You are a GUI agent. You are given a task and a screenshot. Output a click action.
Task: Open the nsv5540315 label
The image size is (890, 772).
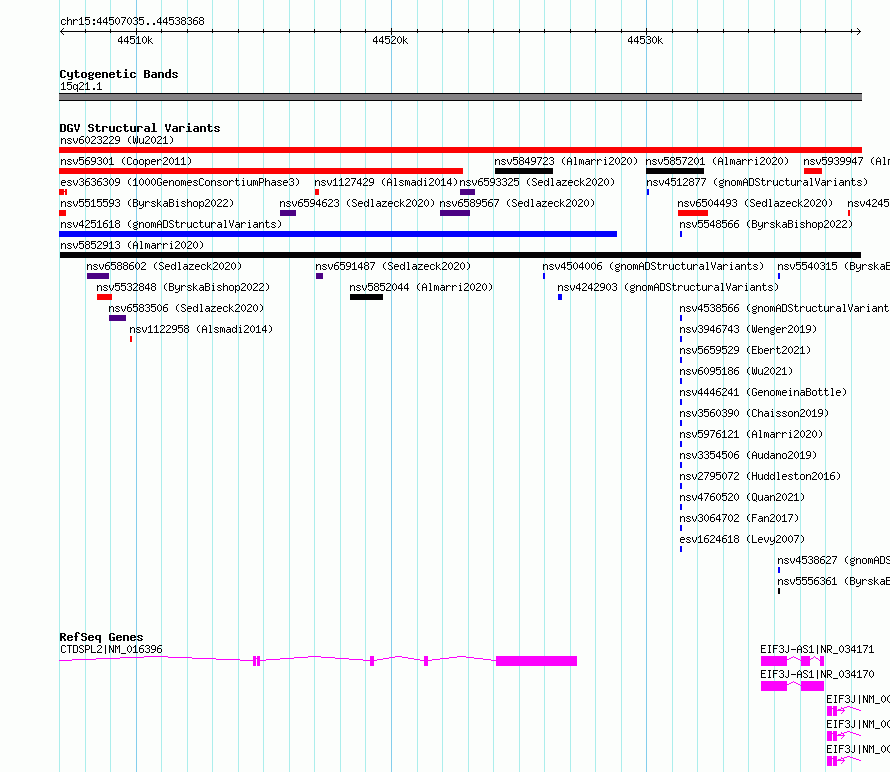click(x=834, y=266)
